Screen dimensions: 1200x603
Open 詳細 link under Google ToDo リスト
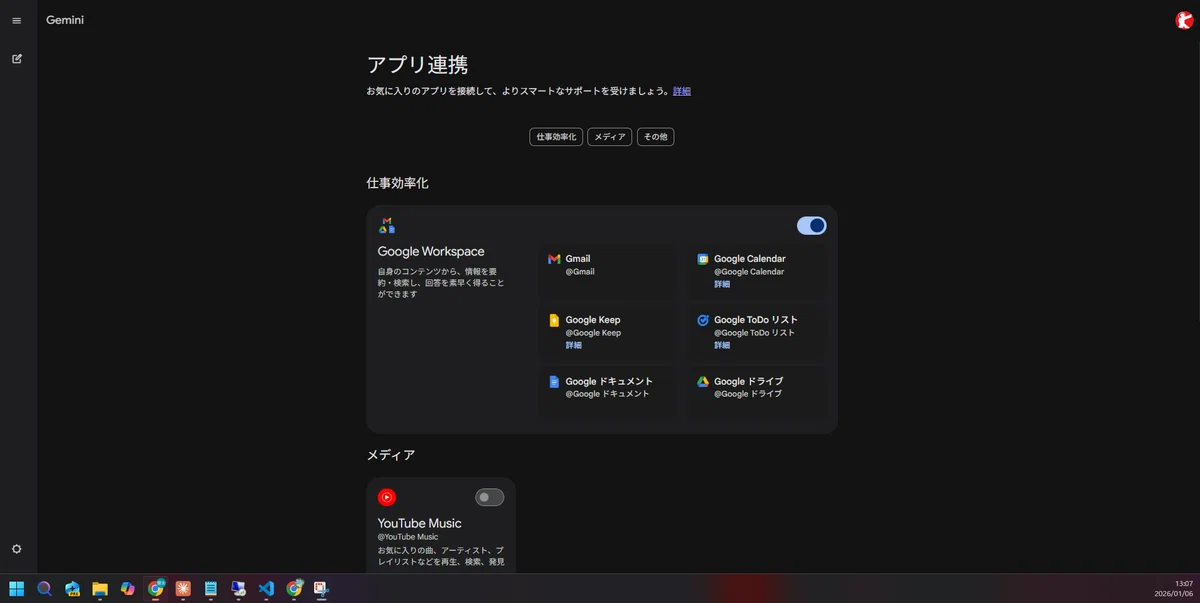(722, 345)
